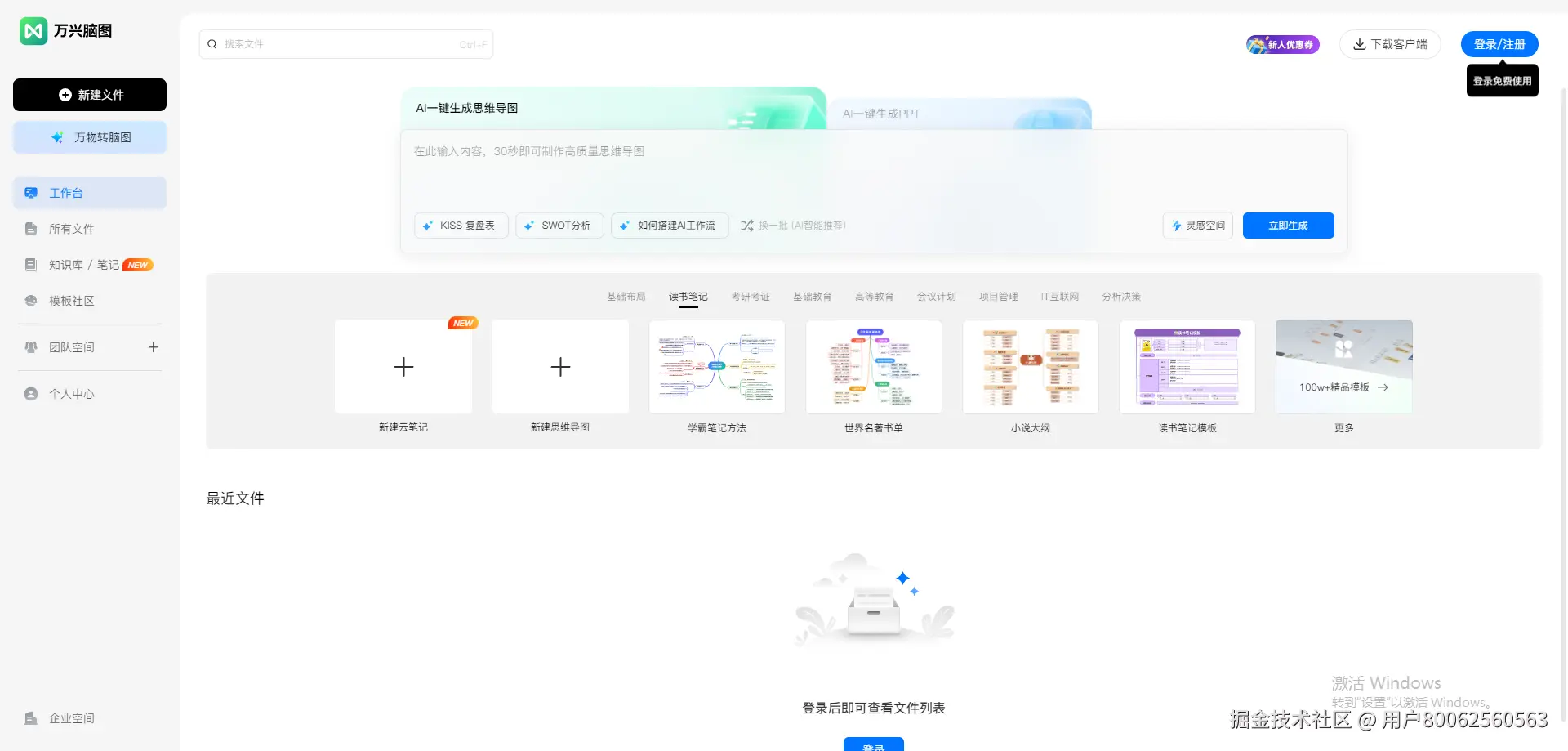The image size is (1568, 751).
Task: Click the 登录/注册 button
Action: point(1499,44)
